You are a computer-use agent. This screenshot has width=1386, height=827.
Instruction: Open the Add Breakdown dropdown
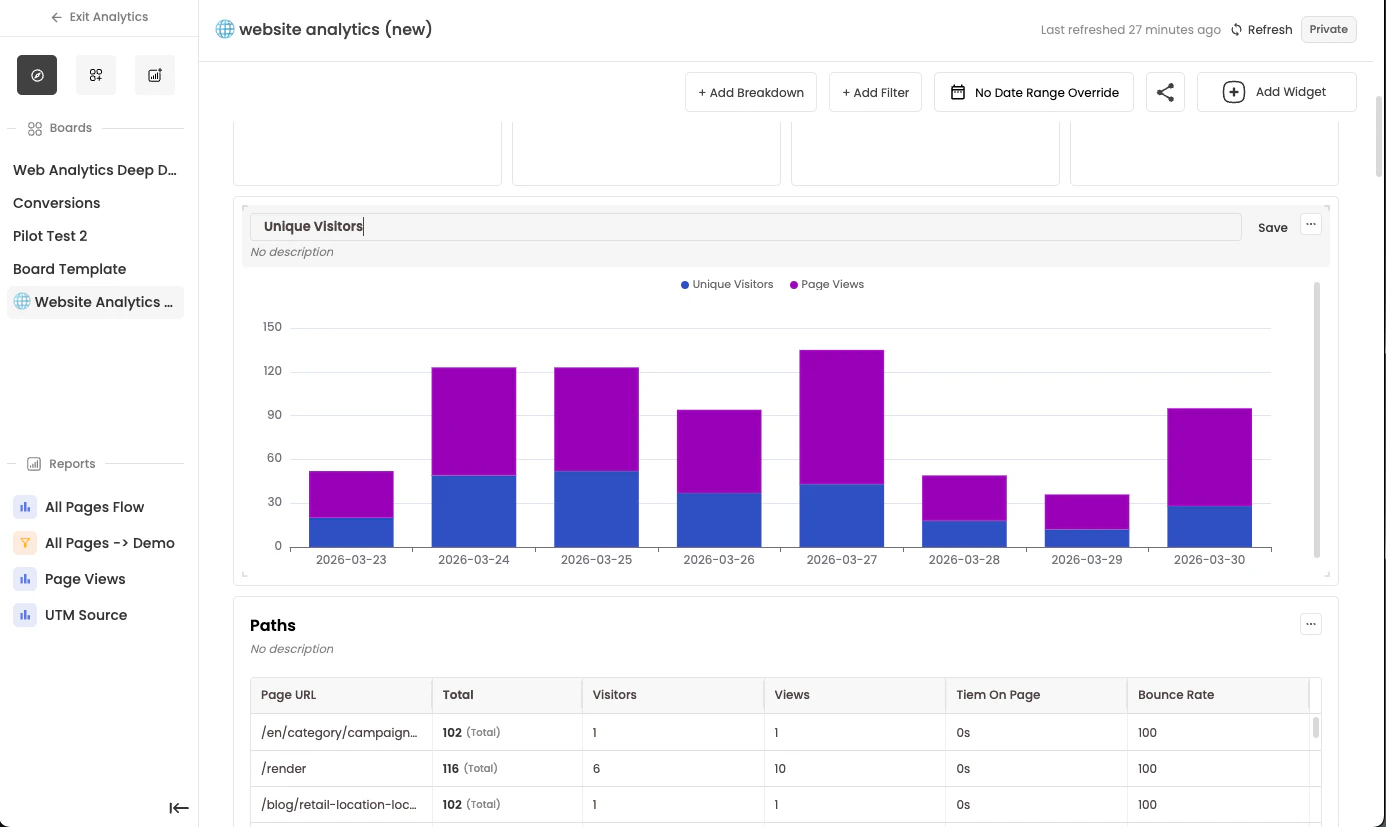click(x=751, y=92)
